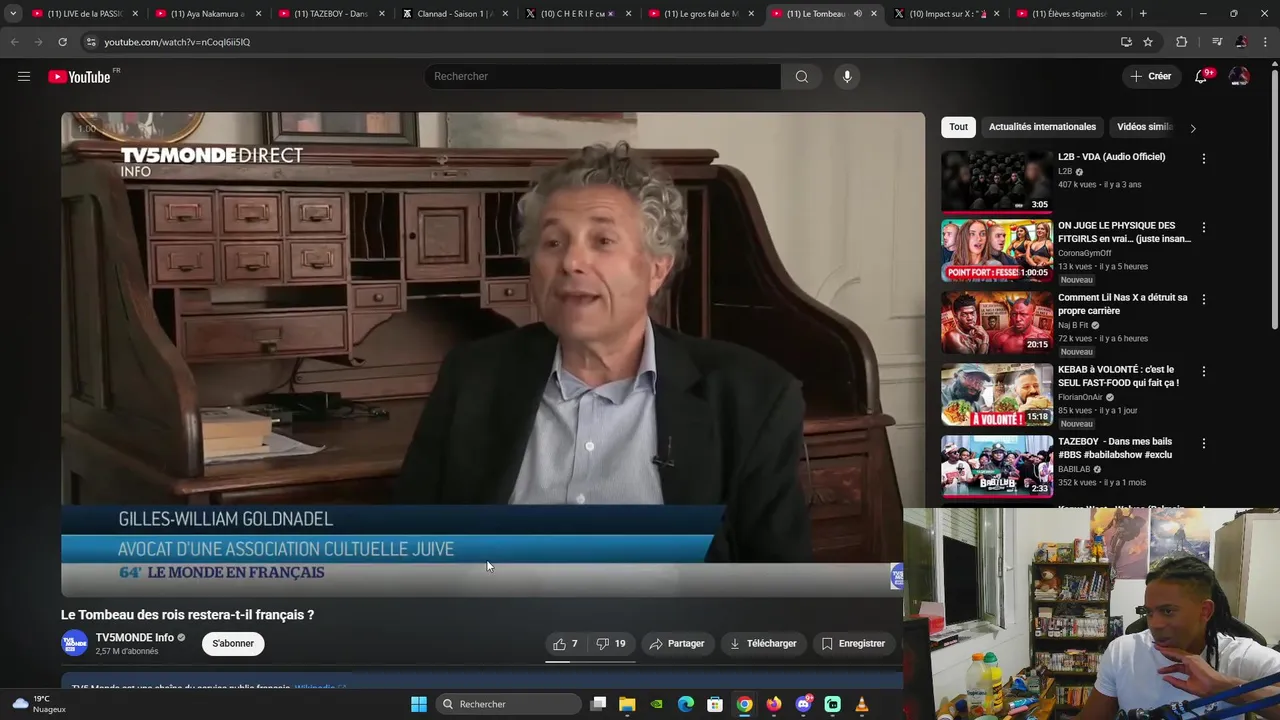Open Firefox from the taskbar

coord(774,704)
